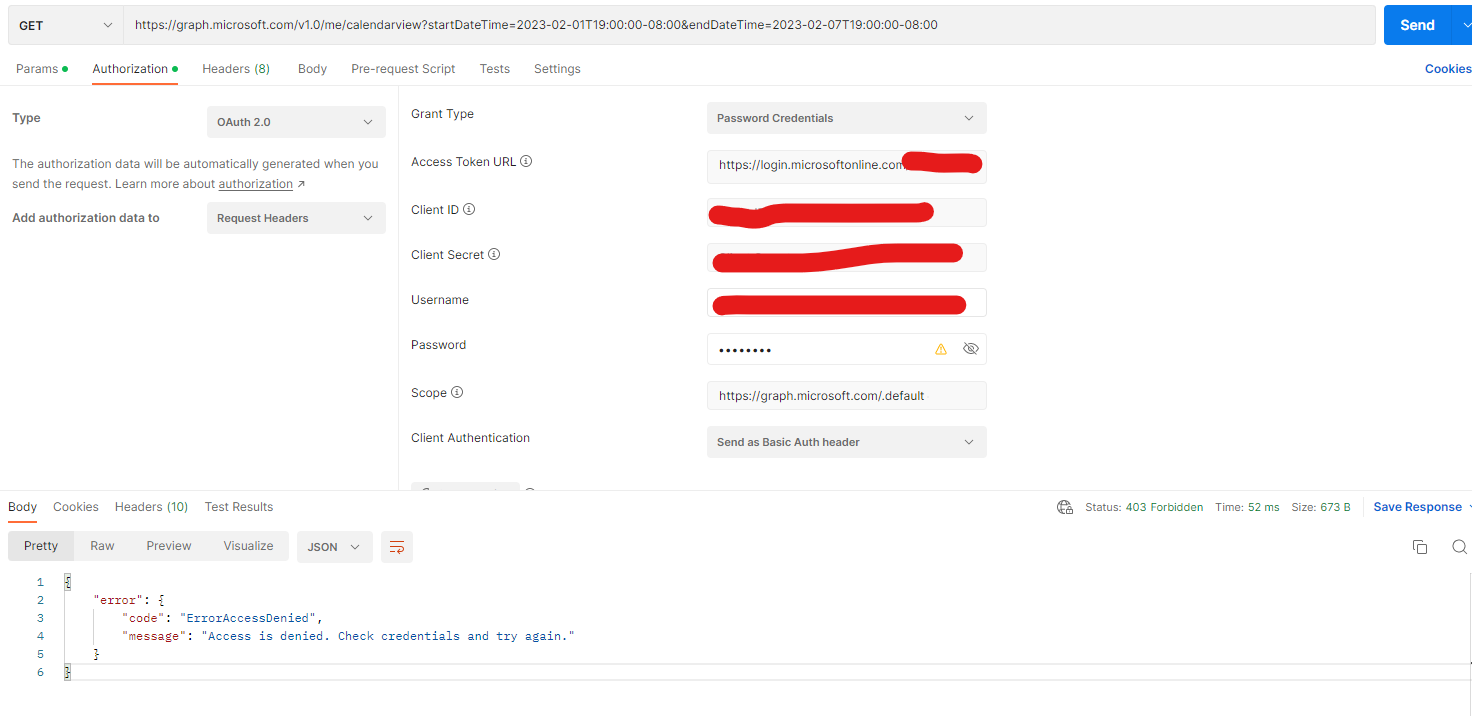Open the Client Authentication dropdown

[846, 441]
